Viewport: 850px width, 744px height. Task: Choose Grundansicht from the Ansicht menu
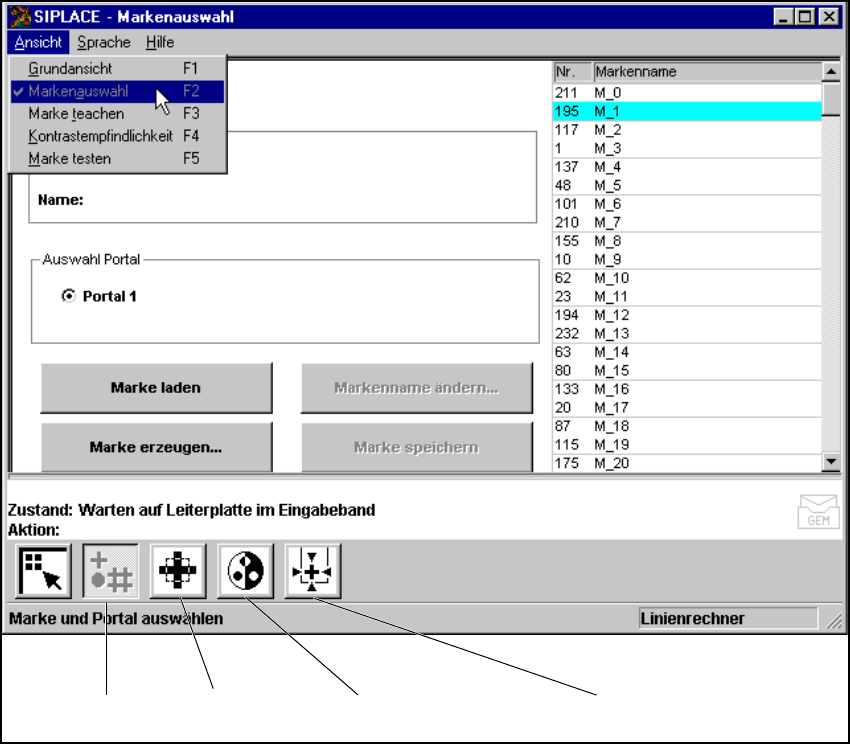[x=117, y=68]
